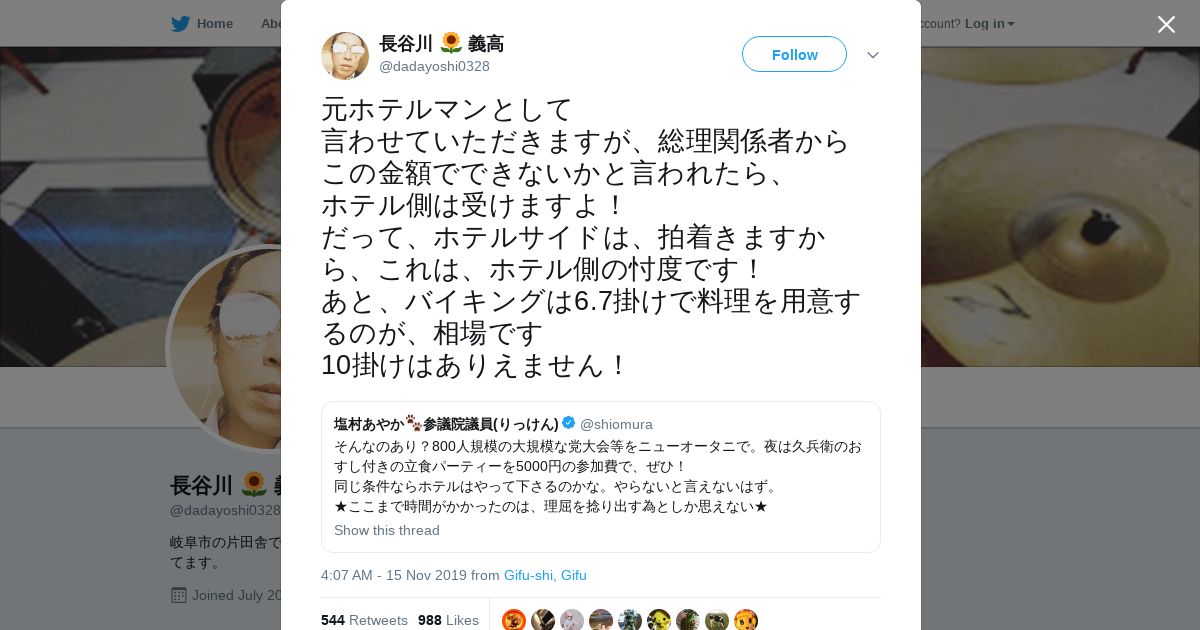
Task: Open the yellow Pikachu liker avatar
Action: click(658, 620)
